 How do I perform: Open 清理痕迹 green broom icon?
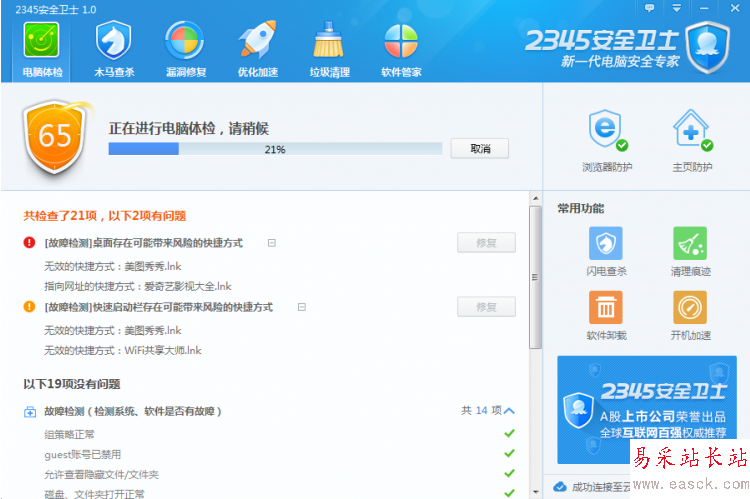click(x=690, y=244)
